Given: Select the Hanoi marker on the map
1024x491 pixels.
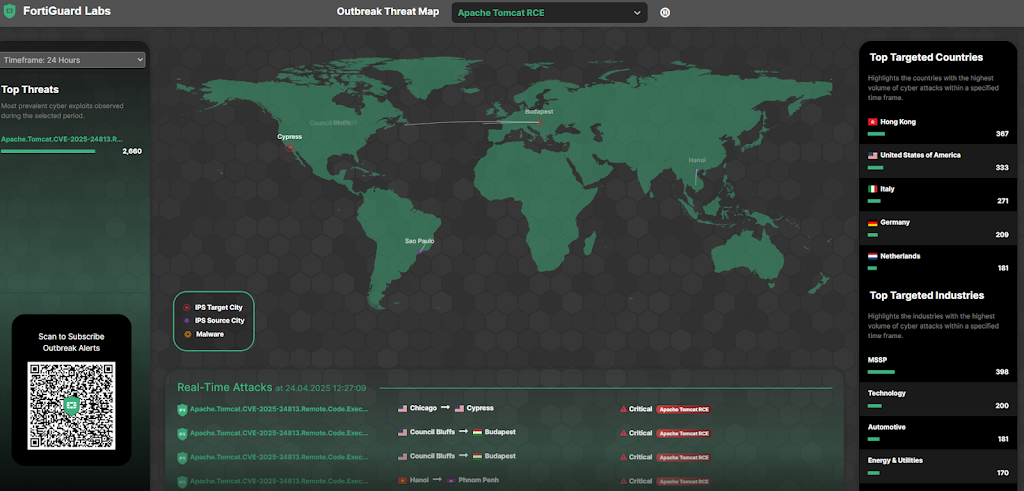Looking at the screenshot, I should tap(696, 171).
